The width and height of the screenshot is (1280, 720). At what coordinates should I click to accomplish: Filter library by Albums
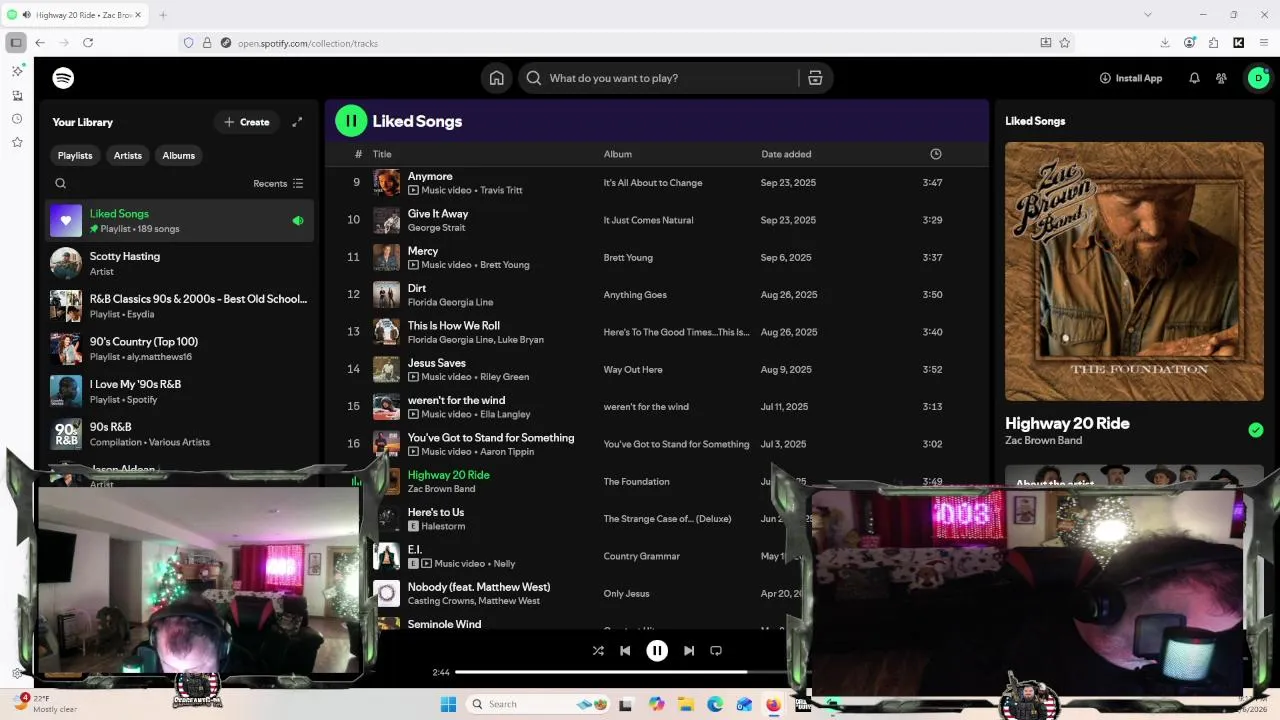pos(179,155)
